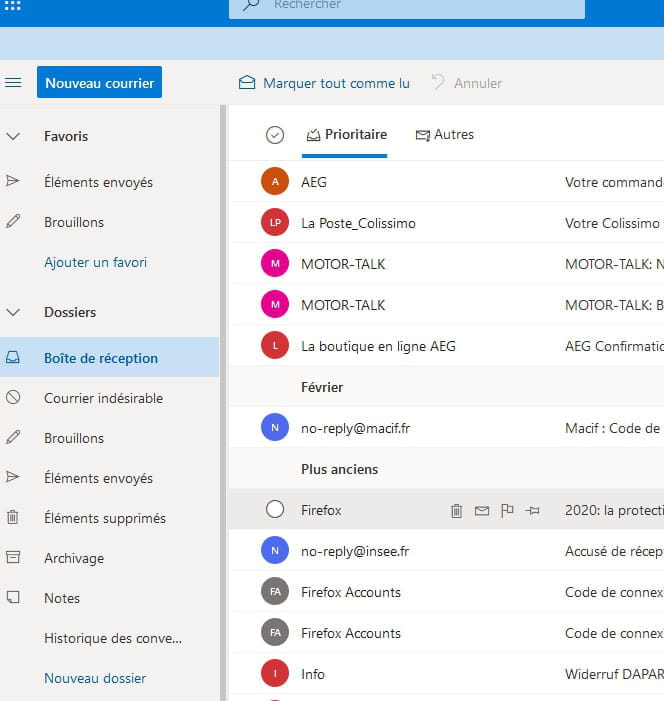Click Marquer tout comme lu

point(324,83)
